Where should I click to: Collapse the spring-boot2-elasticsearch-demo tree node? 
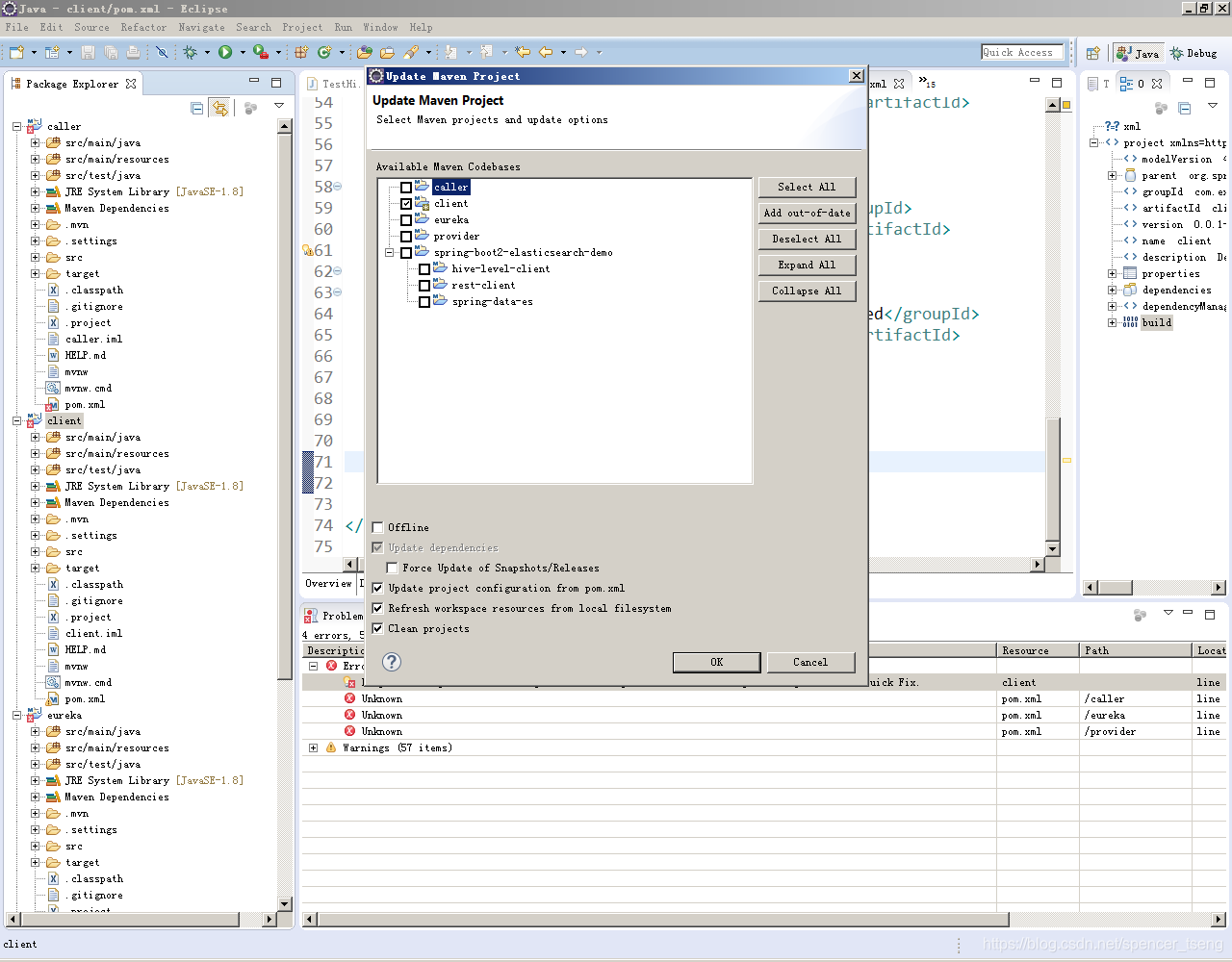click(391, 252)
